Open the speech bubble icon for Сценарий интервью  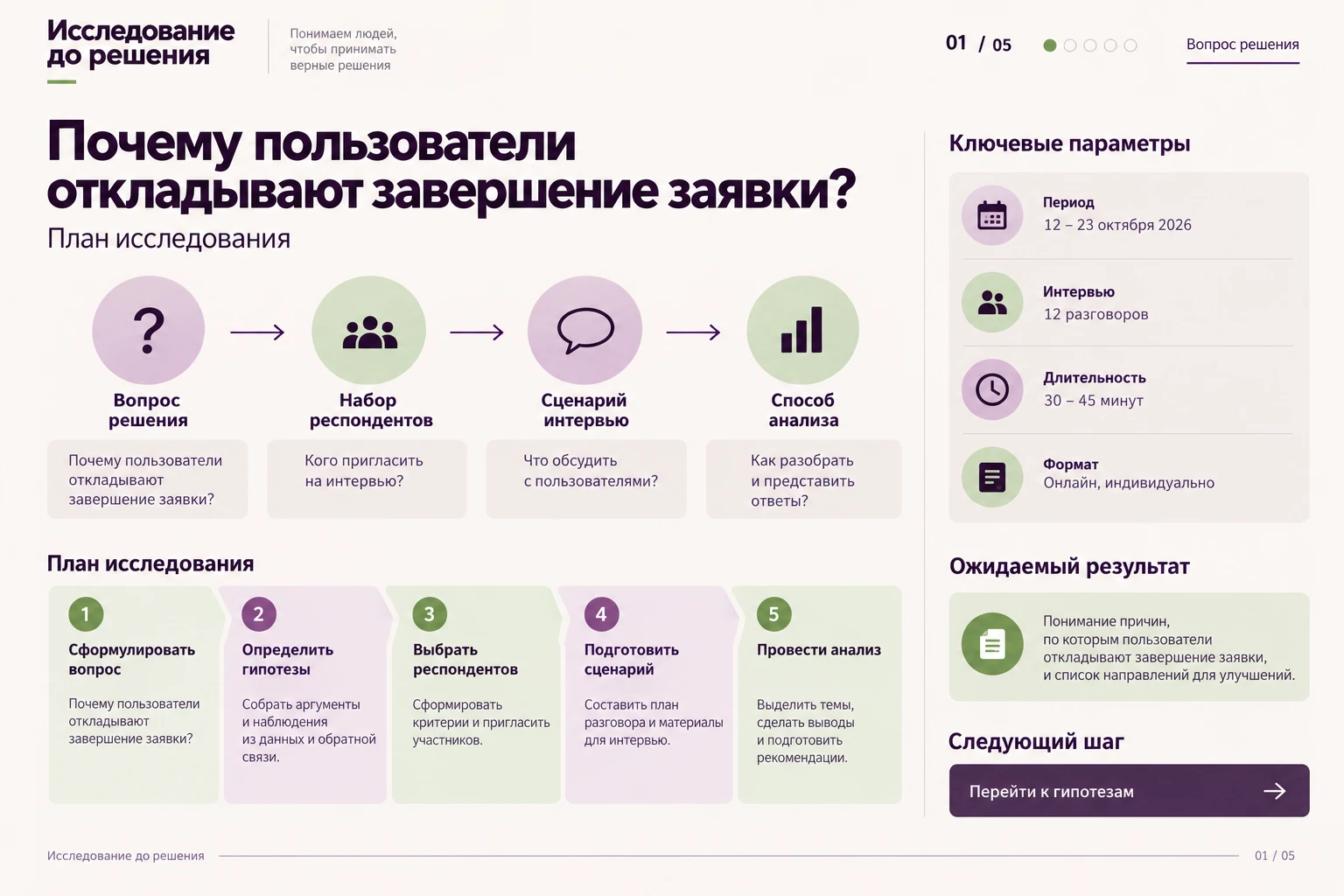tap(585, 331)
